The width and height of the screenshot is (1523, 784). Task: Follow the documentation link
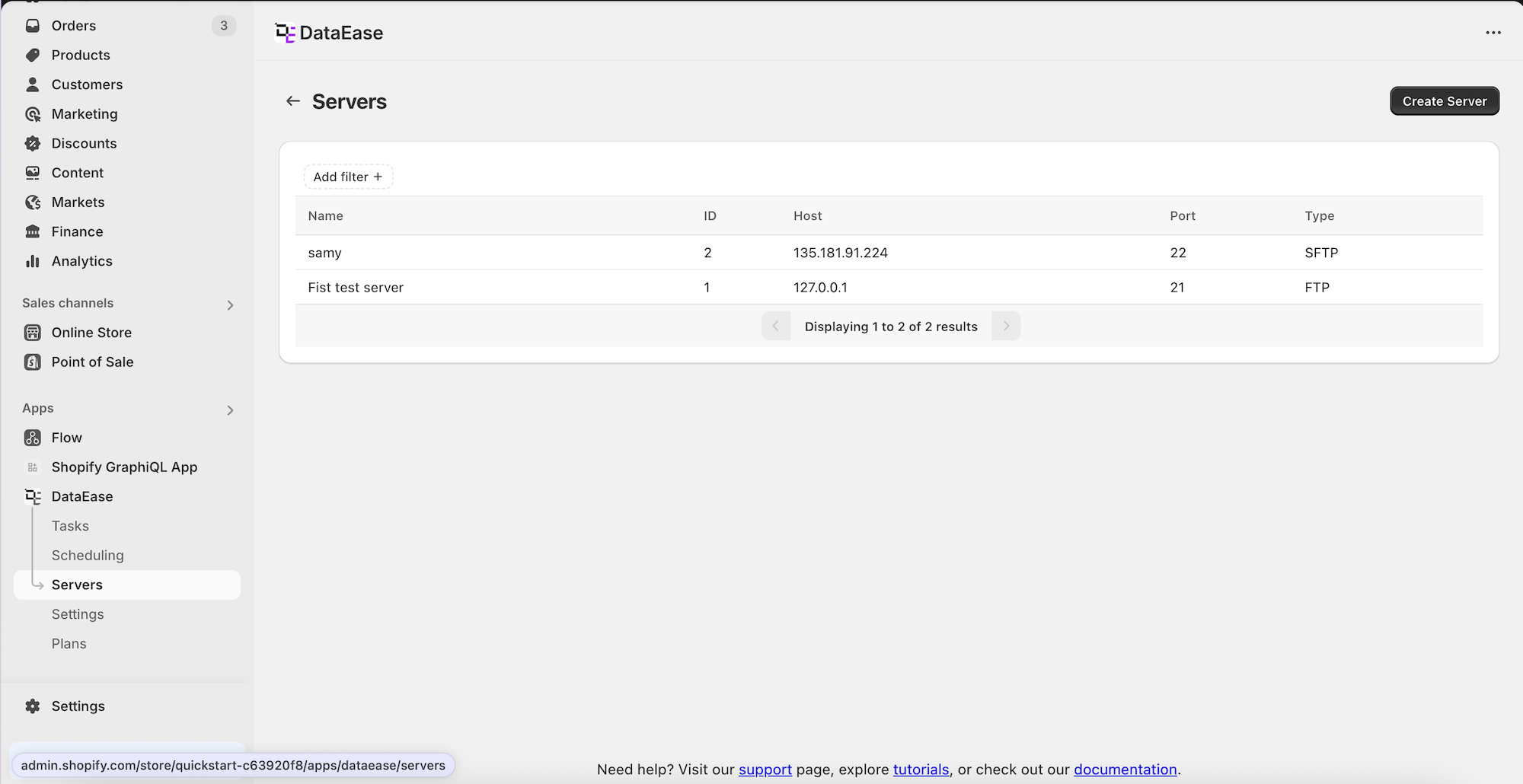click(x=1125, y=770)
